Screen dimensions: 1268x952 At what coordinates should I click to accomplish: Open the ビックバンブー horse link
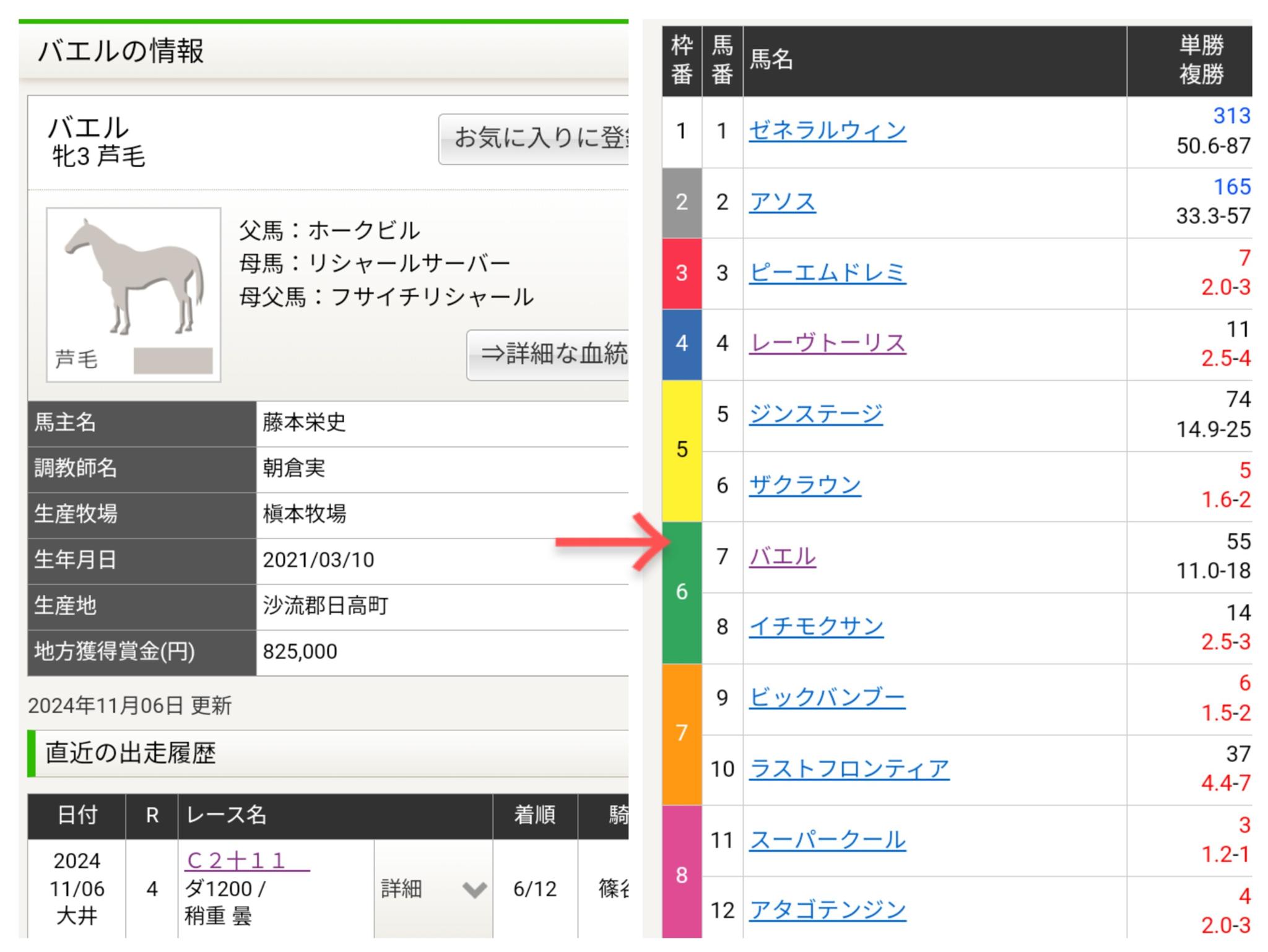[x=827, y=698]
